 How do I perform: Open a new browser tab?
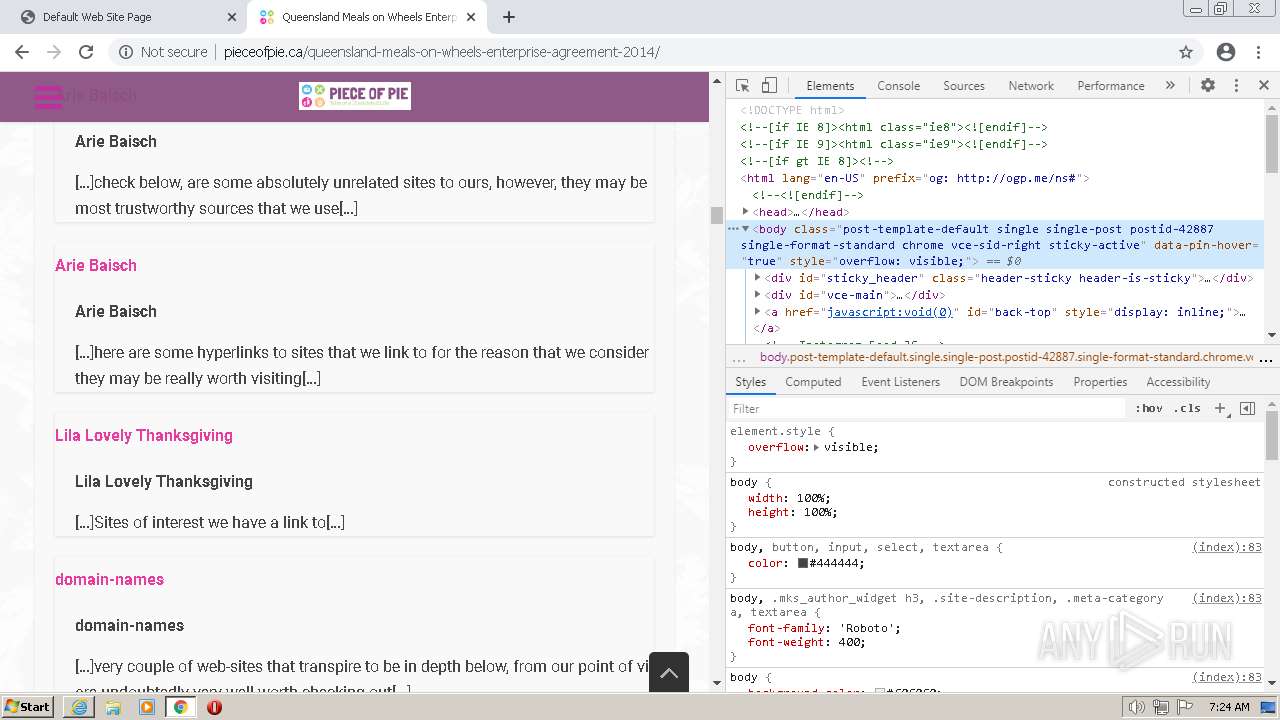point(509,17)
